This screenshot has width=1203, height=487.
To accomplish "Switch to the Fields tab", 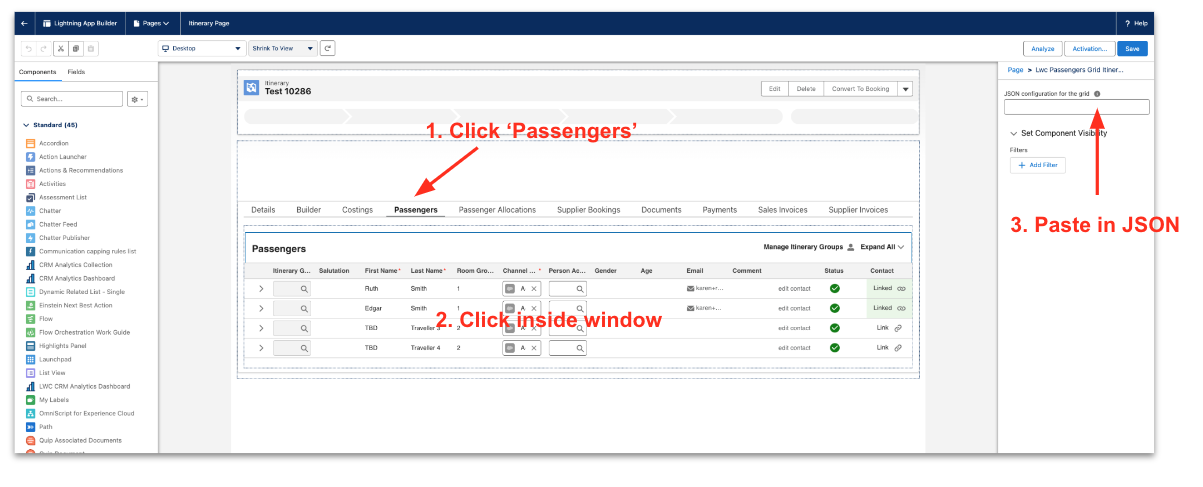I will click(76, 73).
